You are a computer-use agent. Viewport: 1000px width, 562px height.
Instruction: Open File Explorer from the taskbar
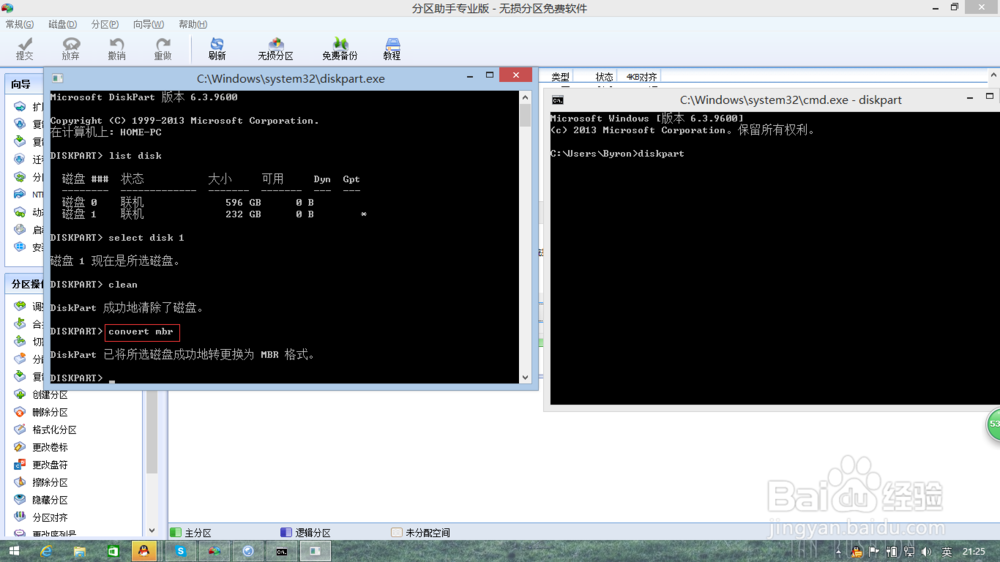[79, 551]
